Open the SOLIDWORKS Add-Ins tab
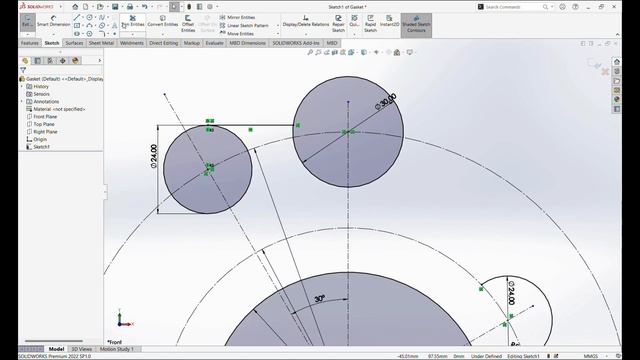The height and width of the screenshot is (360, 640). [x=296, y=43]
